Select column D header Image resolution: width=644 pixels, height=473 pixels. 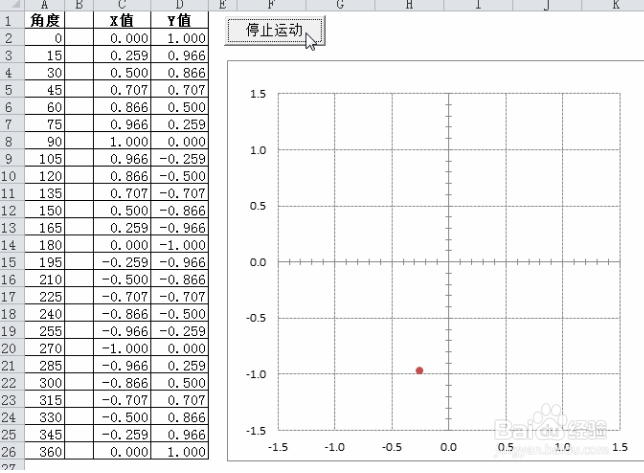[x=180, y=5]
